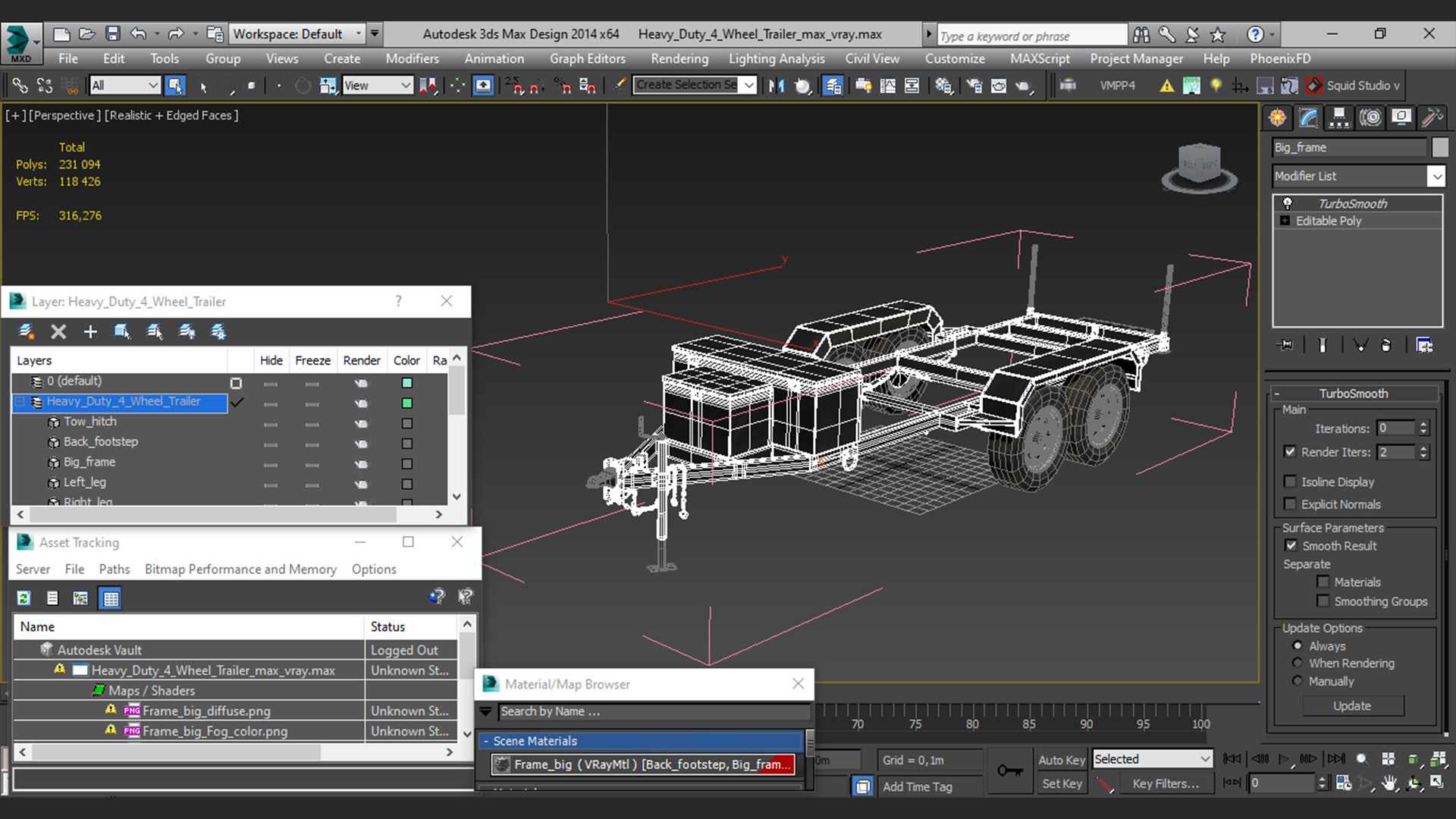Click the Set Keys key icon
The image size is (1456, 819).
click(x=1009, y=771)
